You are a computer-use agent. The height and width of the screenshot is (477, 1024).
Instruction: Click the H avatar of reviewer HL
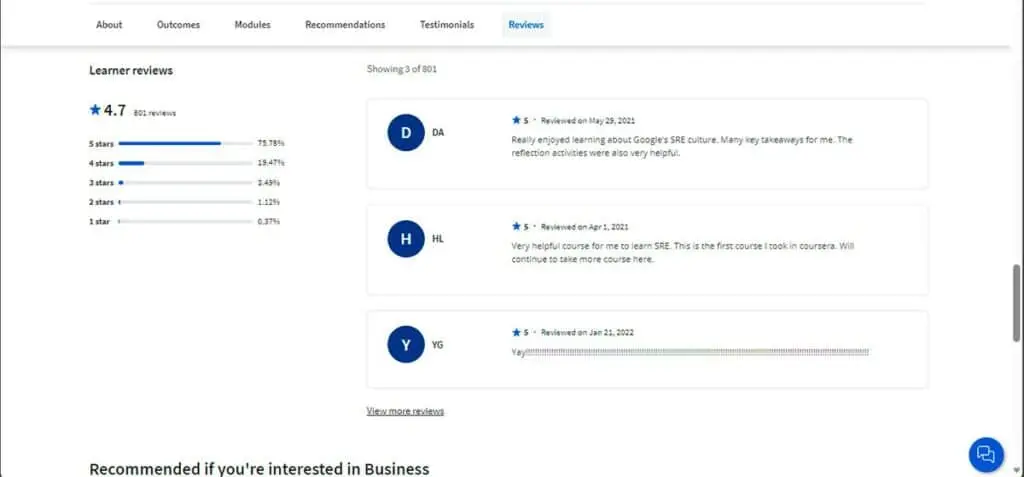(x=406, y=238)
